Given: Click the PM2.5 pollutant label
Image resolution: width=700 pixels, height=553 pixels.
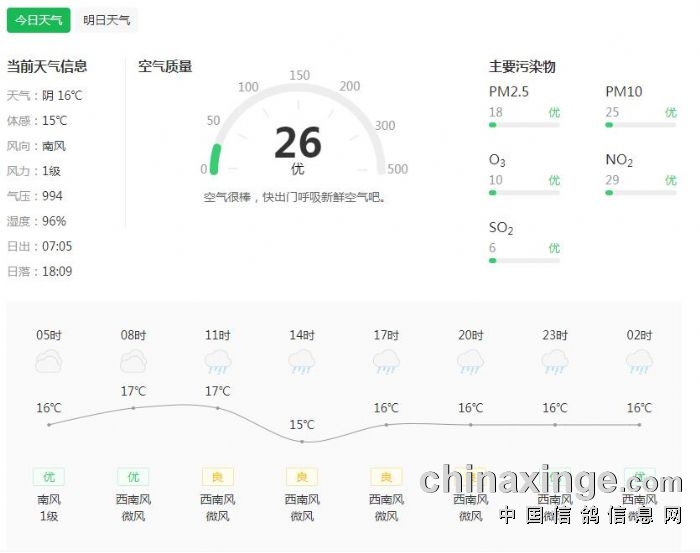Looking at the screenshot, I should pyautogui.click(x=508, y=91).
